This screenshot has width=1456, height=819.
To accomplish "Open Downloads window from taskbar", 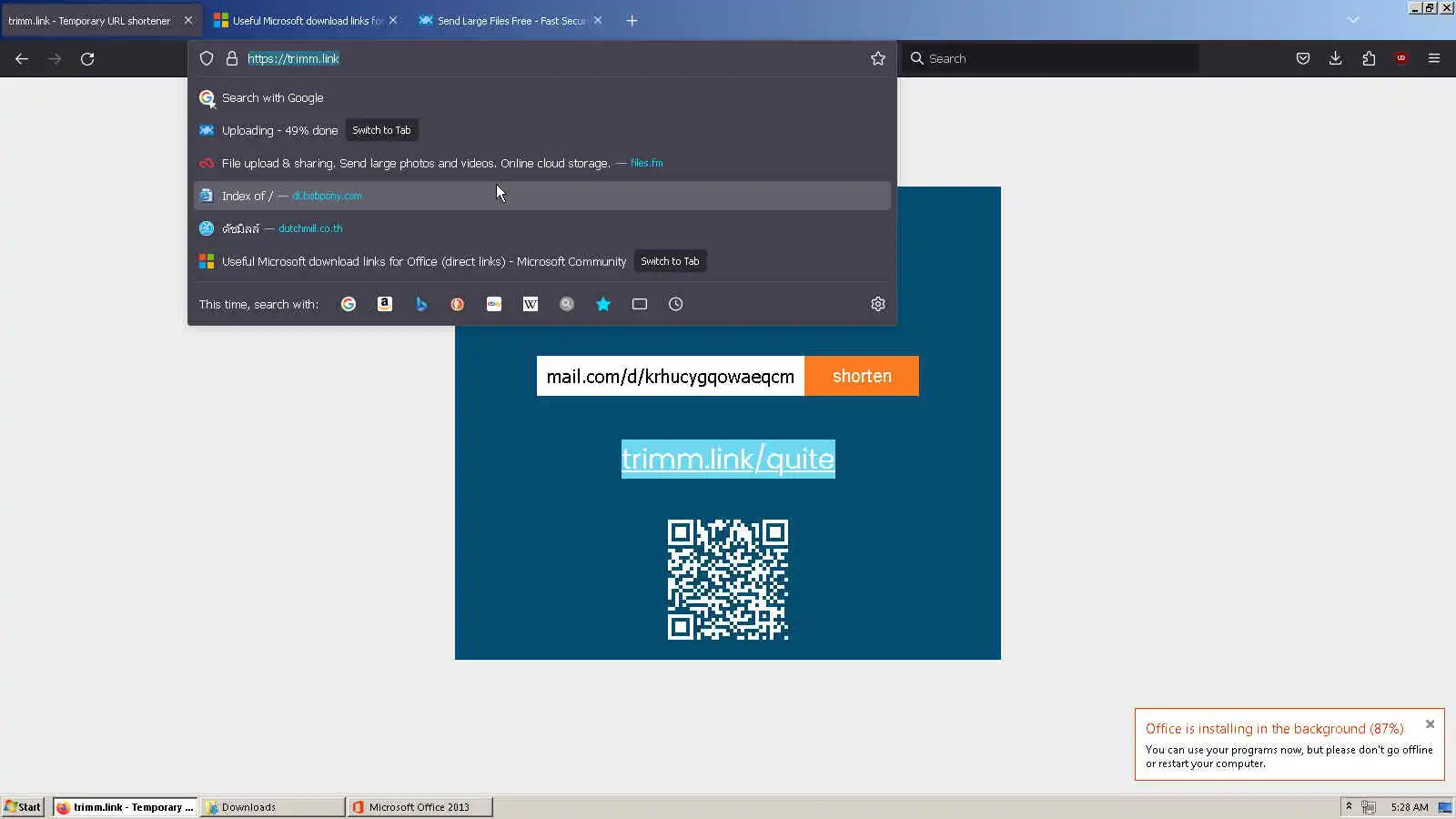I will pos(272,806).
